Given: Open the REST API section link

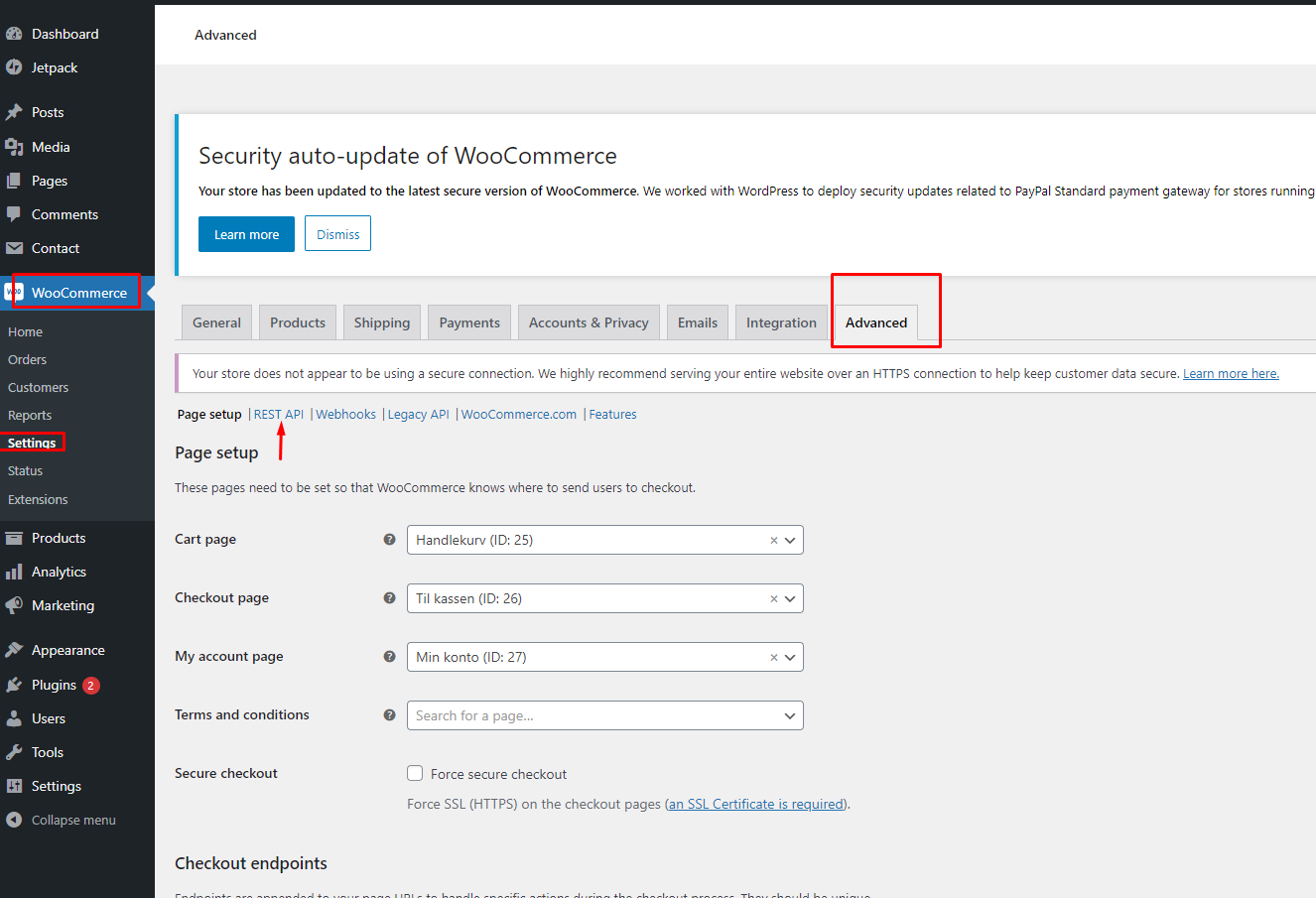Looking at the screenshot, I should 279,415.
